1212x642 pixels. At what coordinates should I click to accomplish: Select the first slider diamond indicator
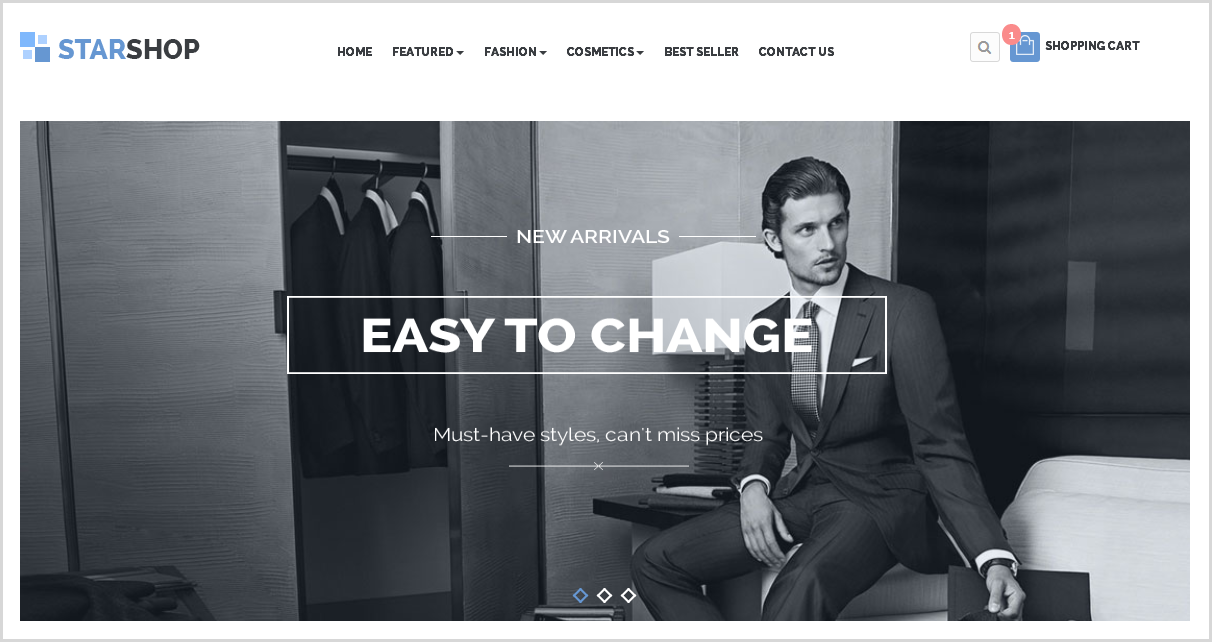[x=580, y=595]
